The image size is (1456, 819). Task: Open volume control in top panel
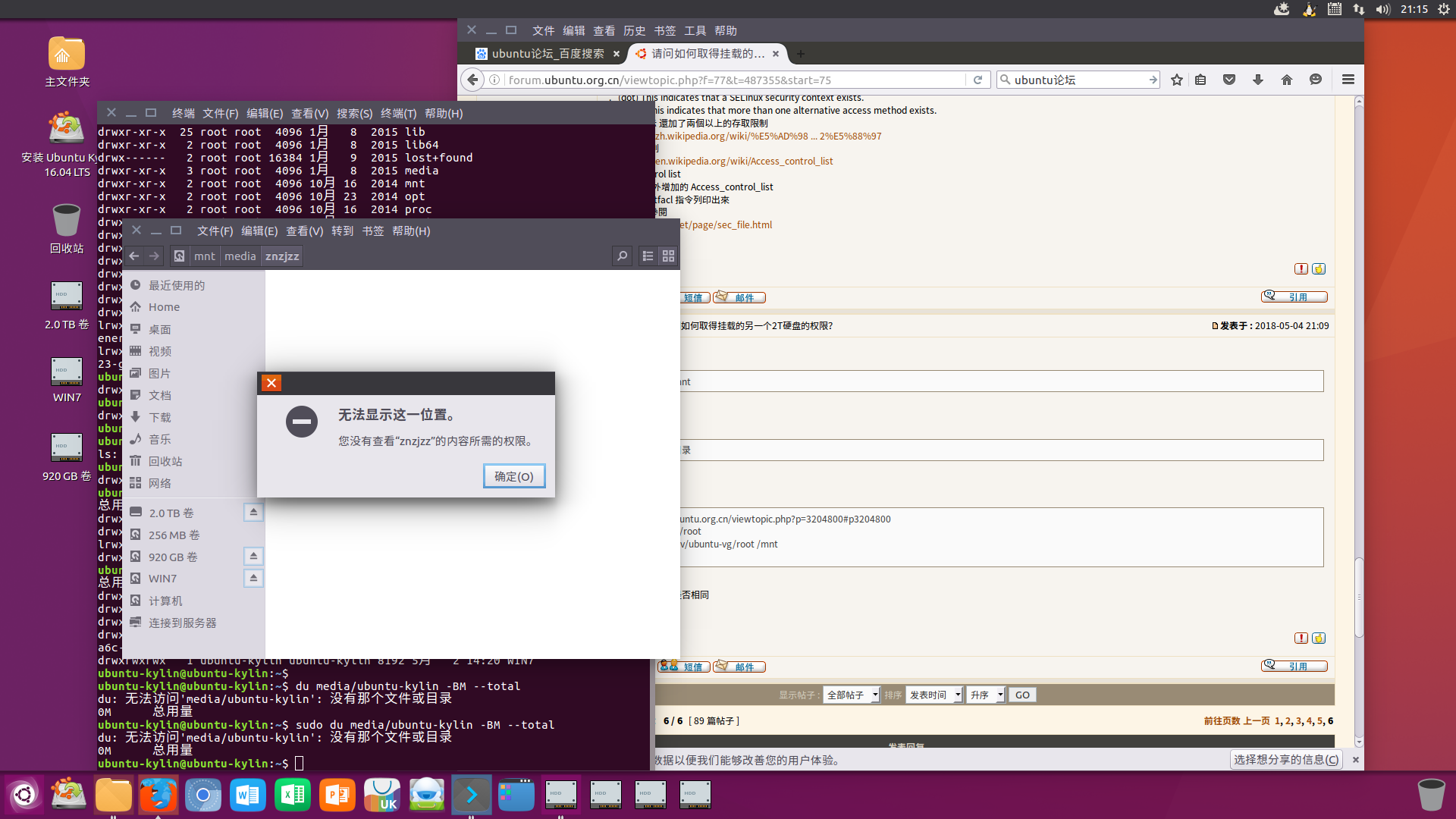1383,9
